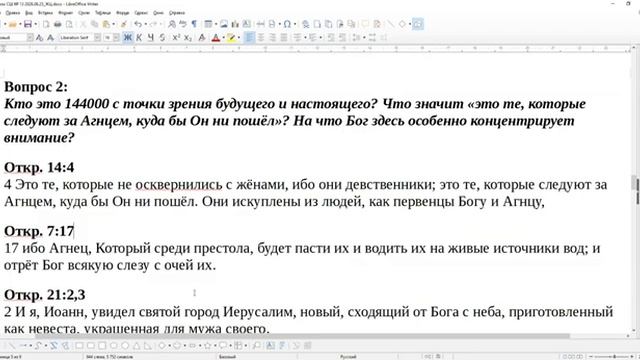
Task: Click the Find and Replace icon
Action: tap(172, 24)
